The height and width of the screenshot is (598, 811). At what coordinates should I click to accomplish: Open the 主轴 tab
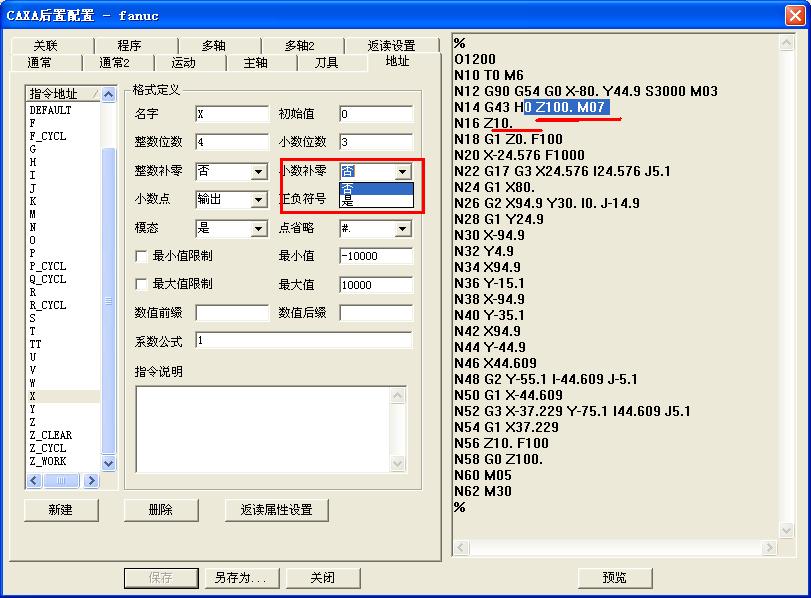256,63
